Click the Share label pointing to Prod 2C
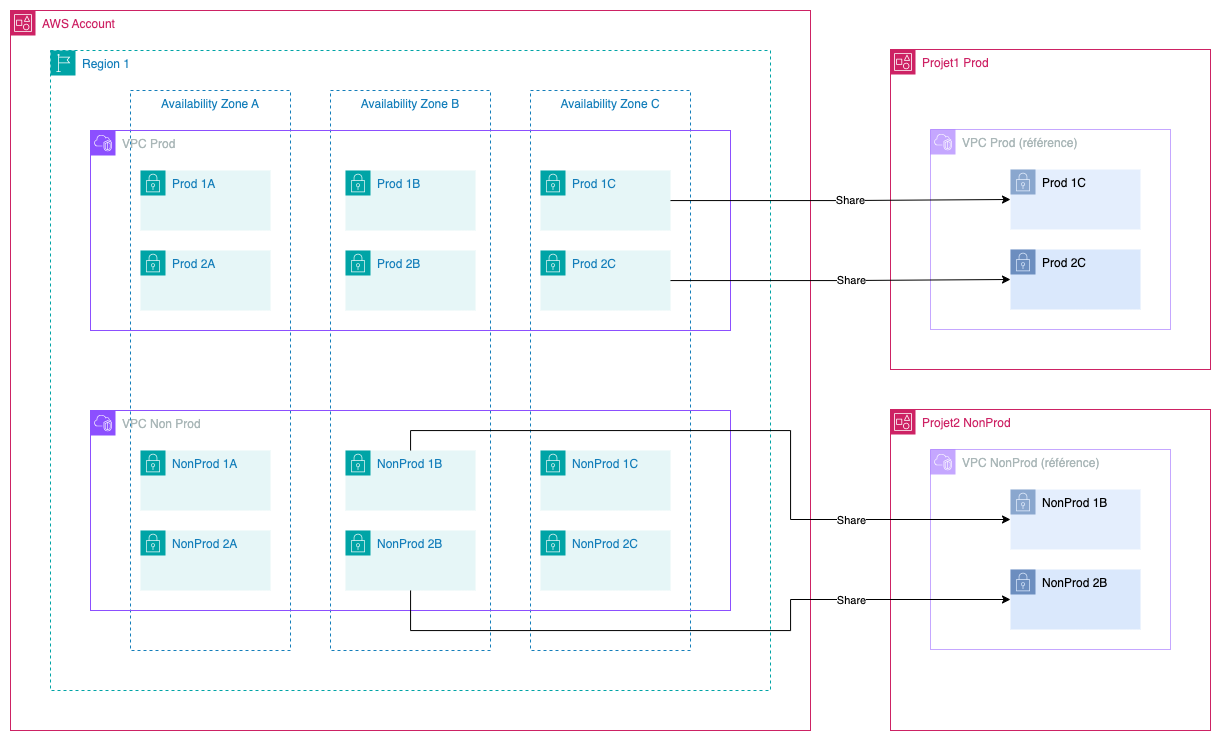This screenshot has width=1221, height=741. 851,281
